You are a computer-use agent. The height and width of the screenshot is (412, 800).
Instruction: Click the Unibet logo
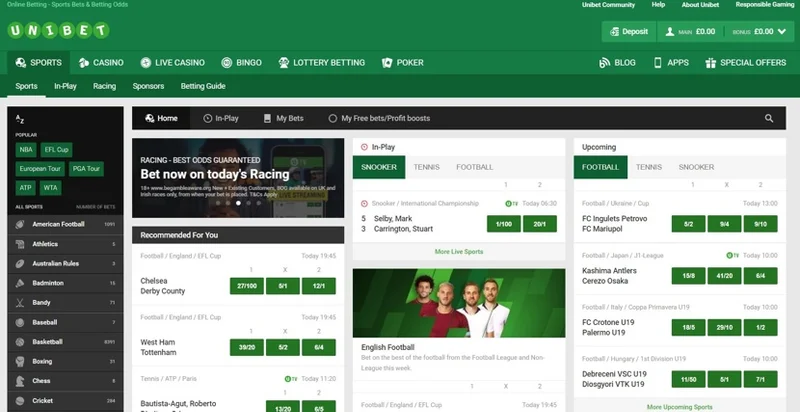pos(58,31)
